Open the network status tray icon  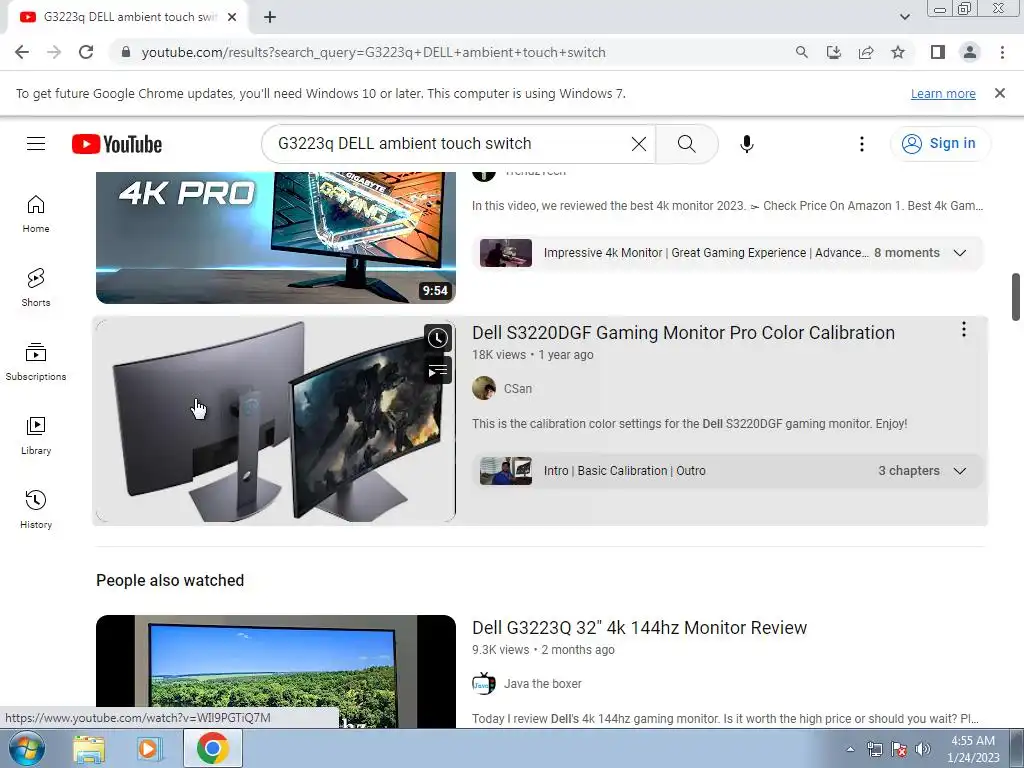(x=874, y=749)
